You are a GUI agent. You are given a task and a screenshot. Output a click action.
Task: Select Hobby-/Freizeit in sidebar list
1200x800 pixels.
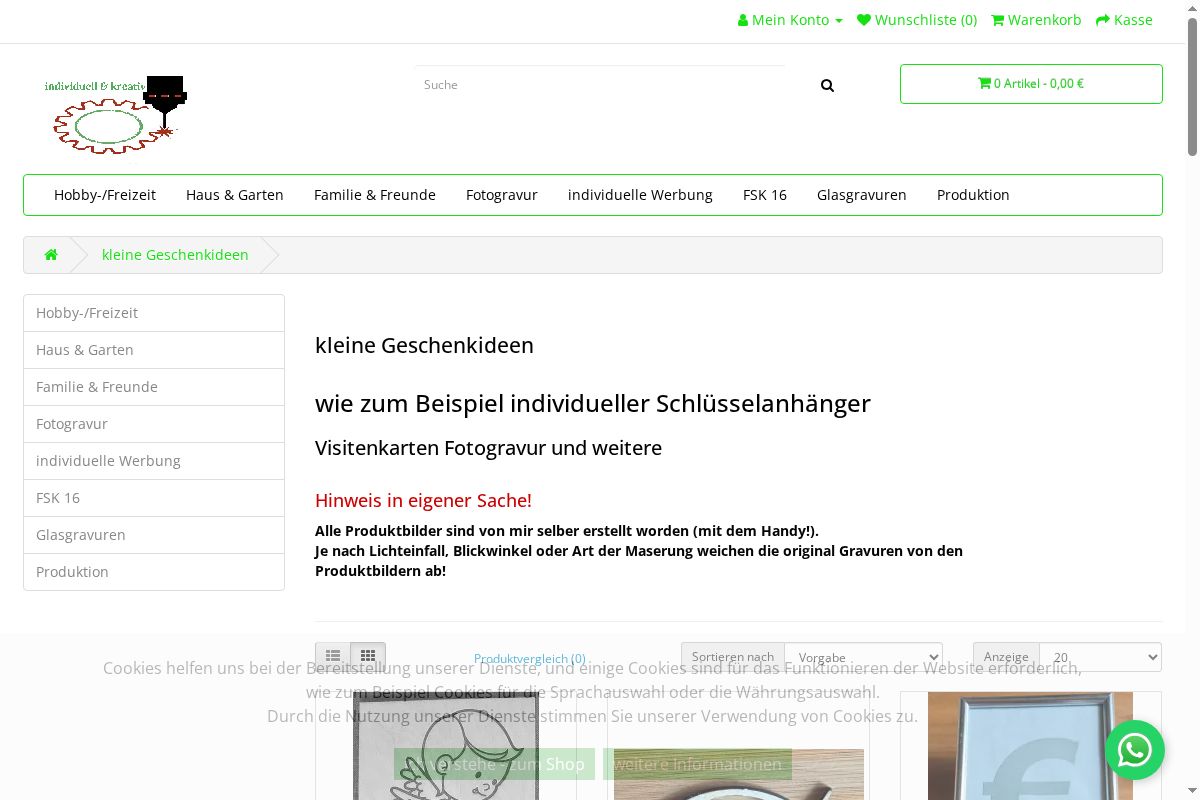(x=154, y=313)
